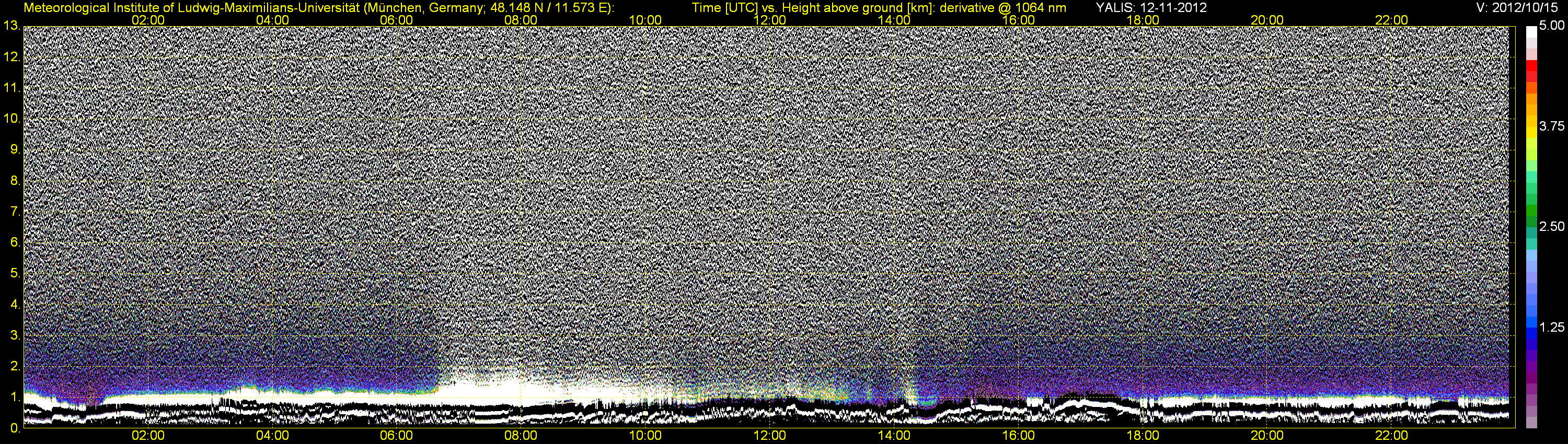Select the 7 km height axis label
Screen dimensions: 1568x444
15,212
